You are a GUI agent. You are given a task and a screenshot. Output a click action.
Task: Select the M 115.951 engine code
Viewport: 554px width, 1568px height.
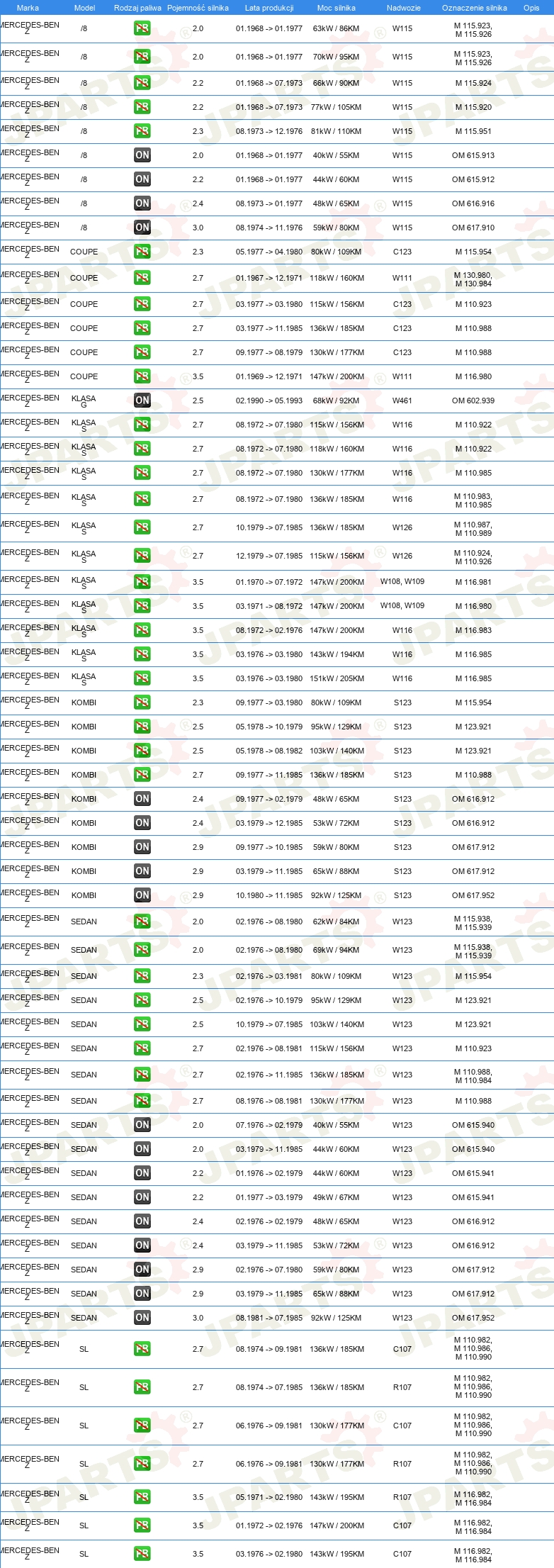pyautogui.click(x=473, y=131)
